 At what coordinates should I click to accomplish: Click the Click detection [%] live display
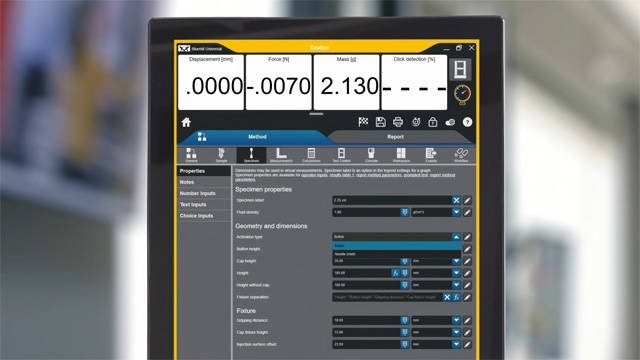pos(414,82)
